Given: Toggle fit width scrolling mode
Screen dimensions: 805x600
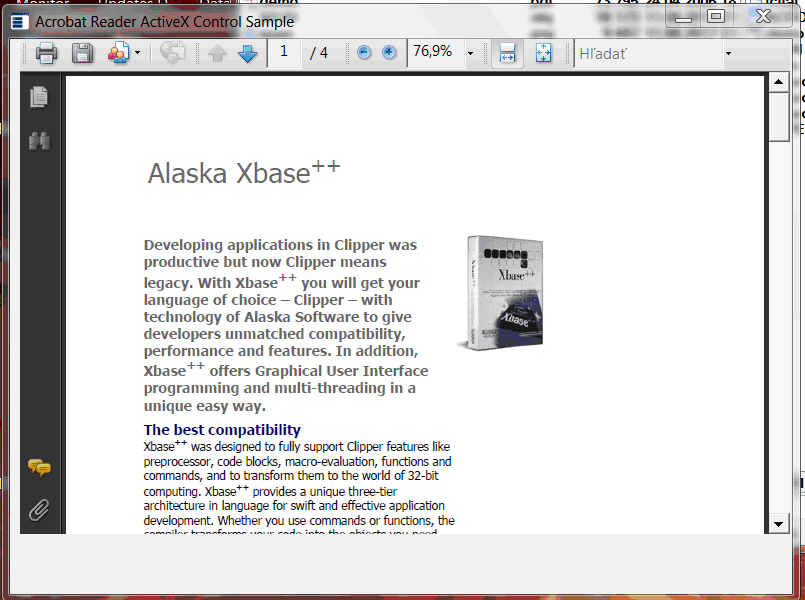Looking at the screenshot, I should click(x=507, y=53).
